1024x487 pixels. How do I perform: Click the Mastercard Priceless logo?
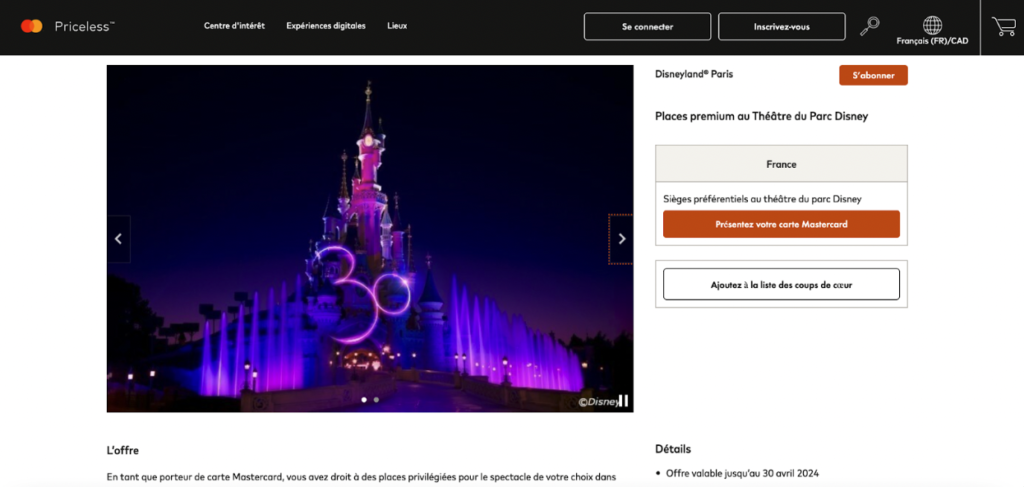68,26
